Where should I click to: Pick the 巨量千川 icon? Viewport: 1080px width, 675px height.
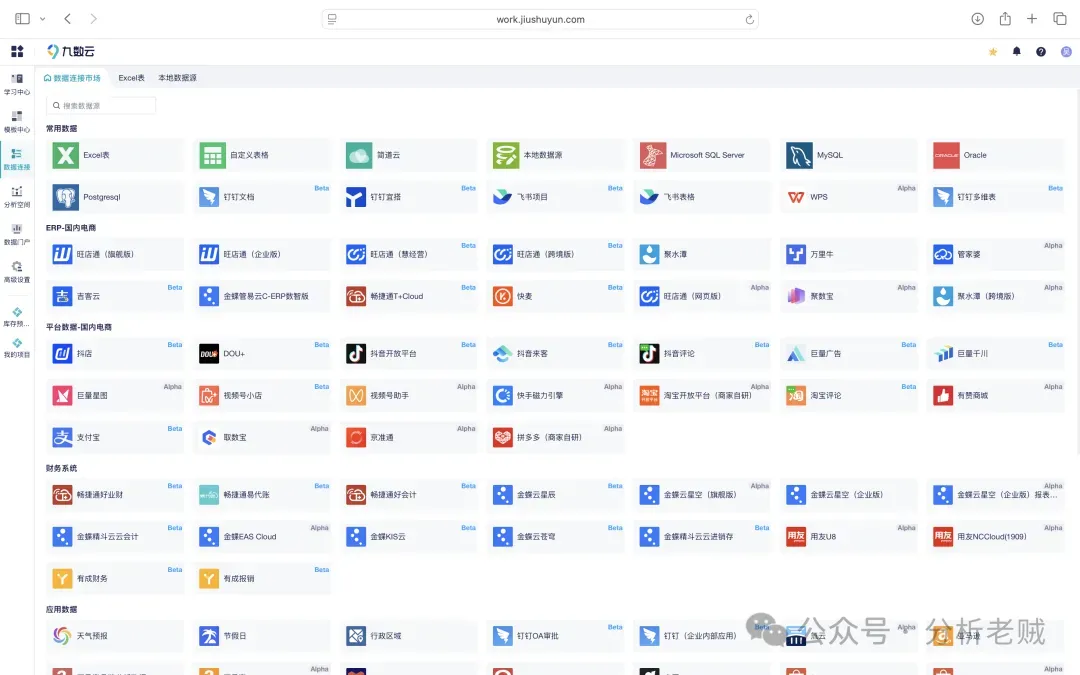click(x=942, y=353)
